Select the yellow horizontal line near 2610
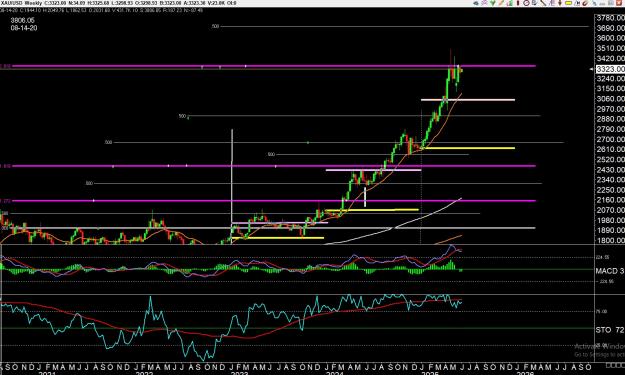The image size is (625, 375). [x=469, y=148]
